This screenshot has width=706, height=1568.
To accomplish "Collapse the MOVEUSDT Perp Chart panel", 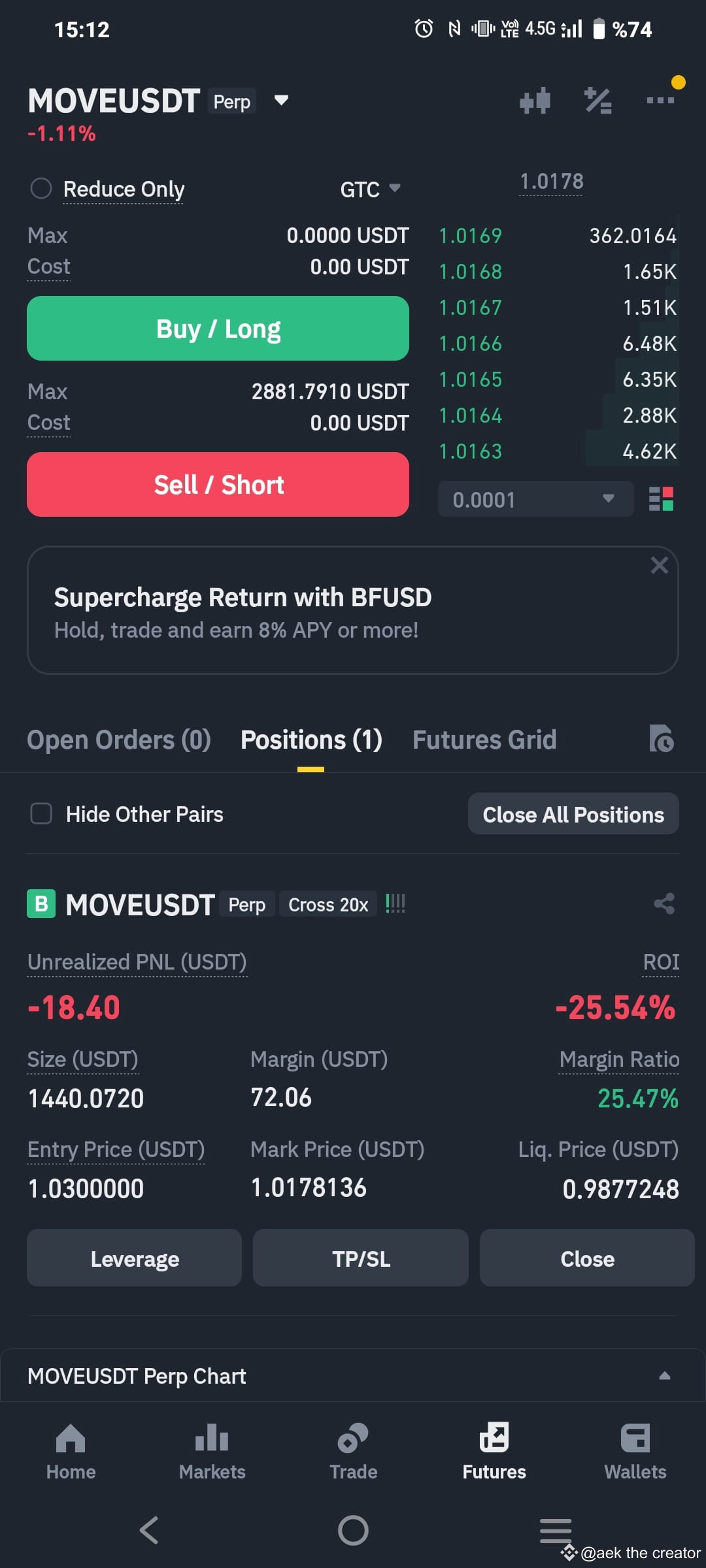I will coord(665,1375).
